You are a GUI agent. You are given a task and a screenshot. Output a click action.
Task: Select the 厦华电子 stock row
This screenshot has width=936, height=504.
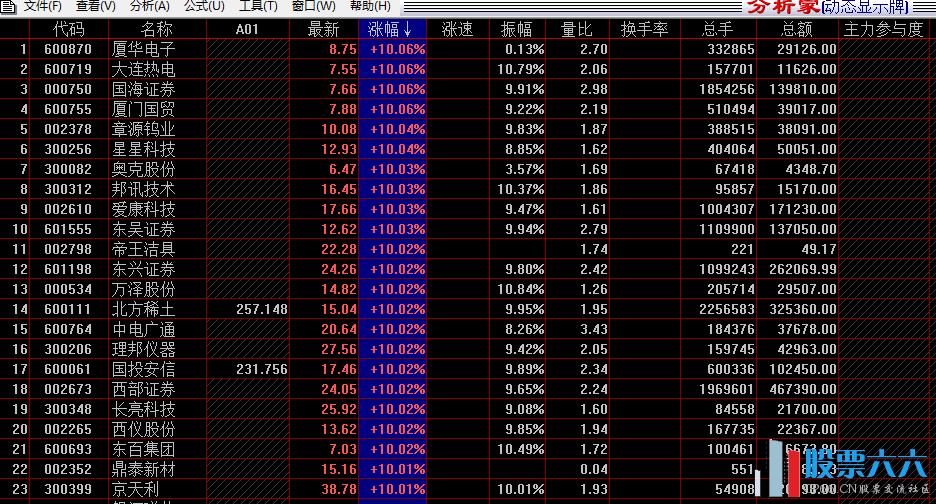pos(143,49)
